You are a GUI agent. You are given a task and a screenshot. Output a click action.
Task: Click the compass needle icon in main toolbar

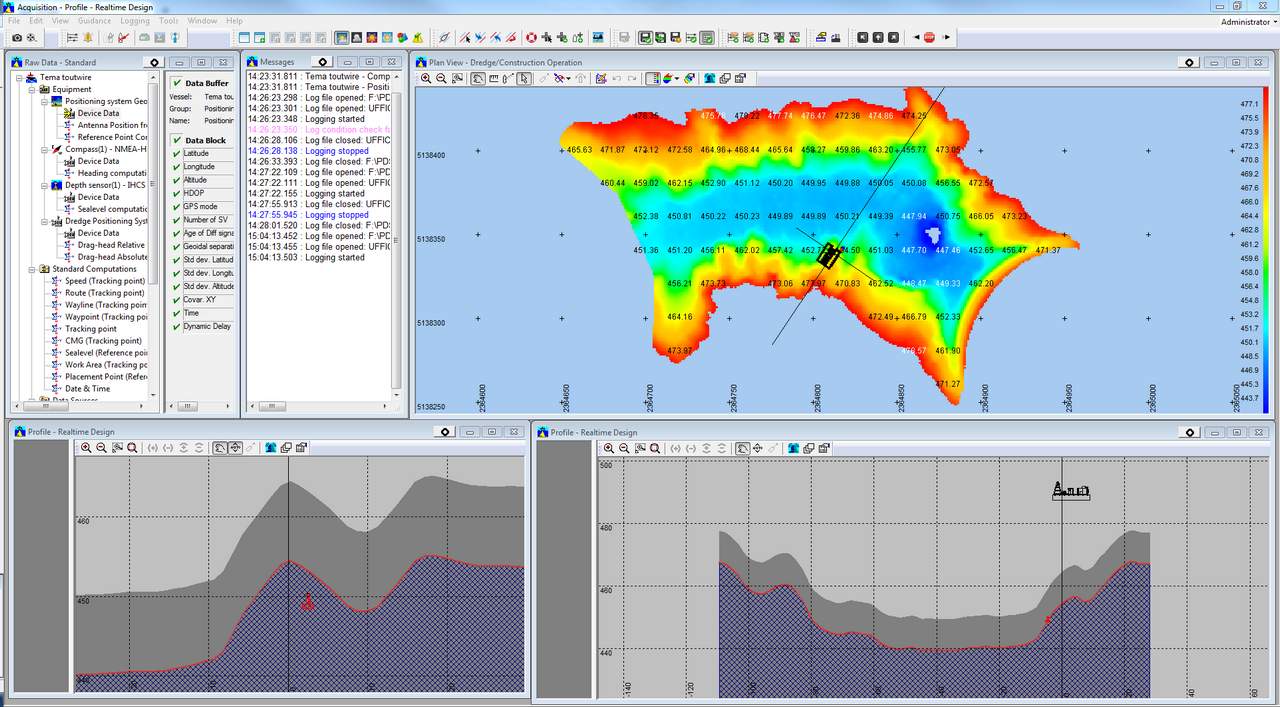pos(445,38)
